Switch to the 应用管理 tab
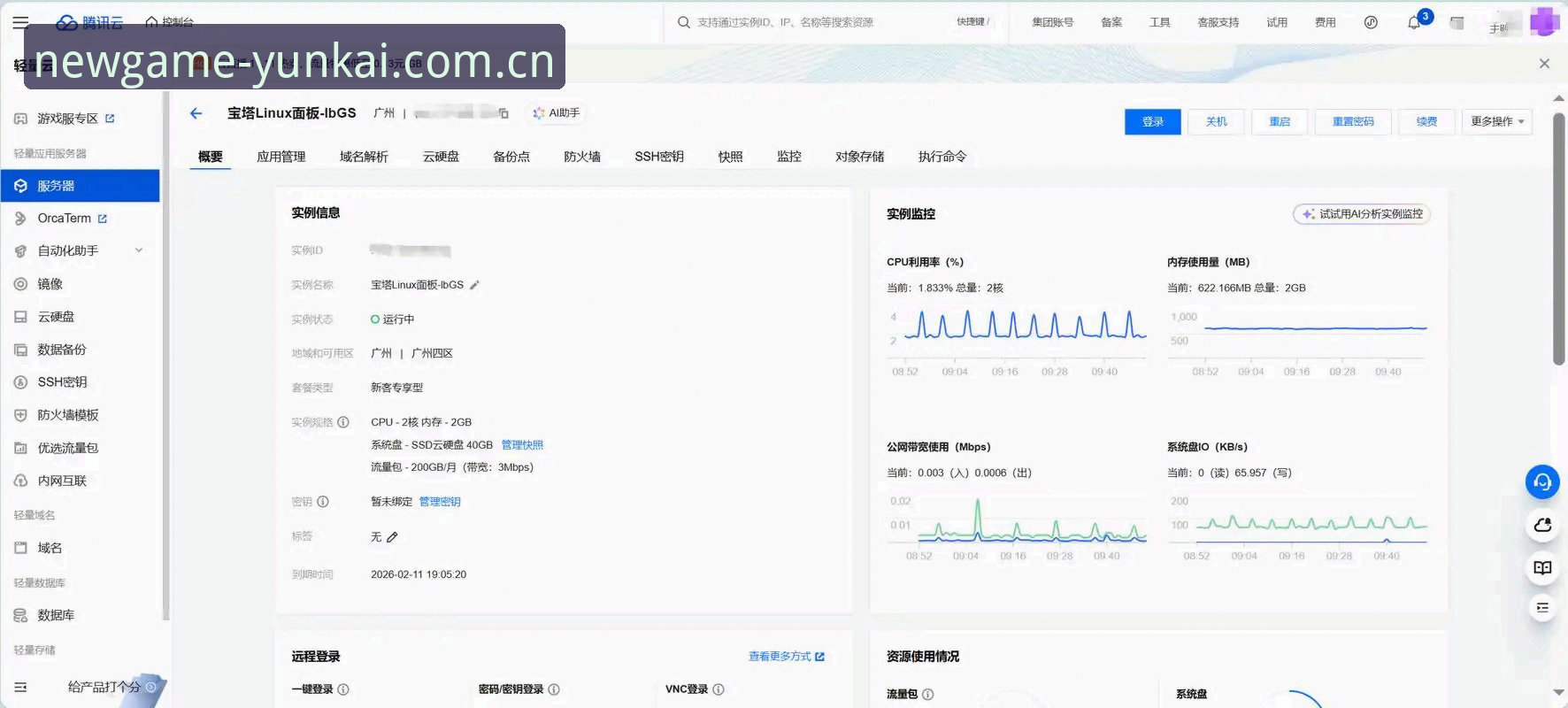The image size is (1568, 708). [x=281, y=157]
